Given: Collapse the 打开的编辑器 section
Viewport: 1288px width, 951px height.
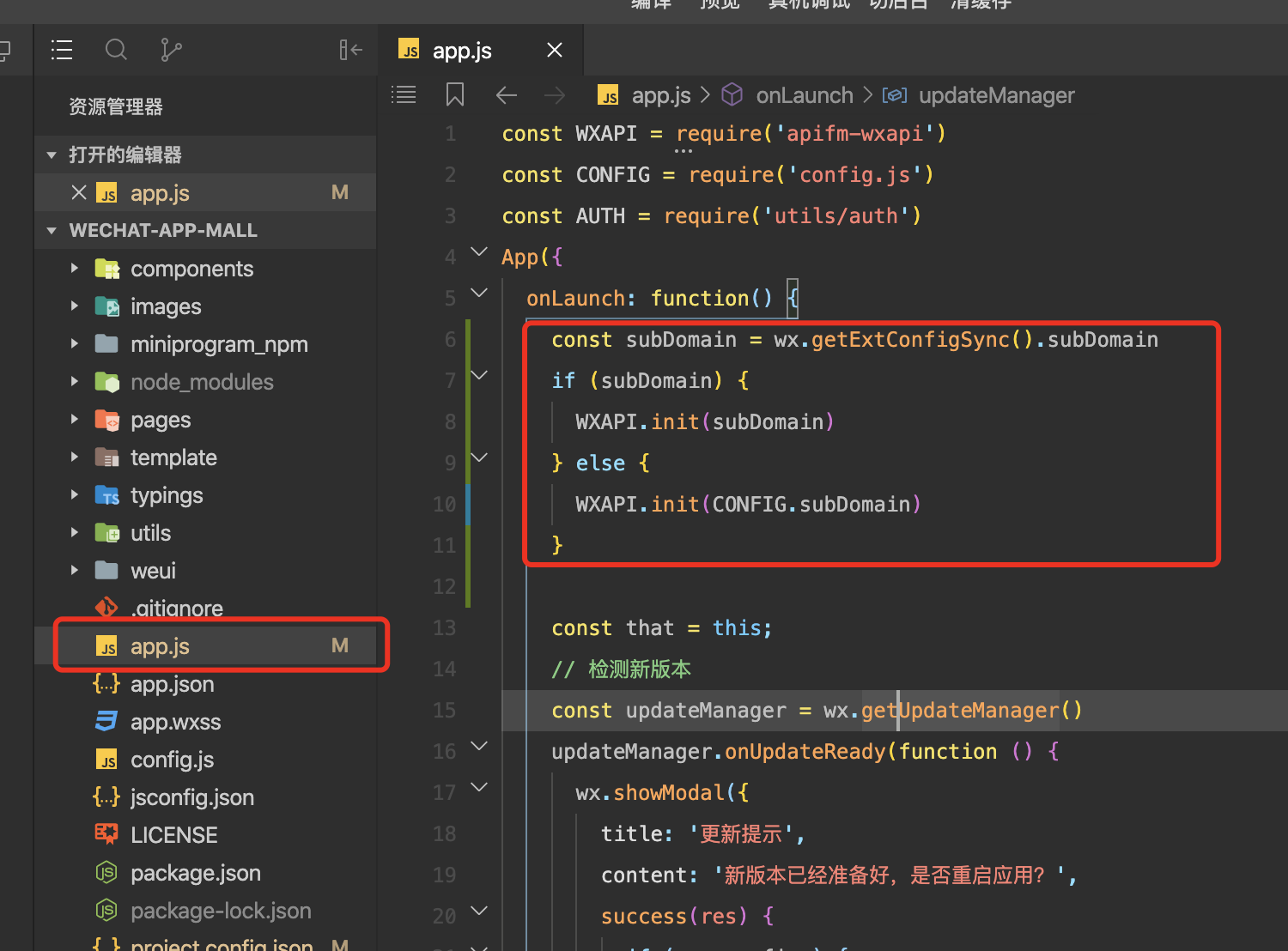Looking at the screenshot, I should pyautogui.click(x=52, y=155).
